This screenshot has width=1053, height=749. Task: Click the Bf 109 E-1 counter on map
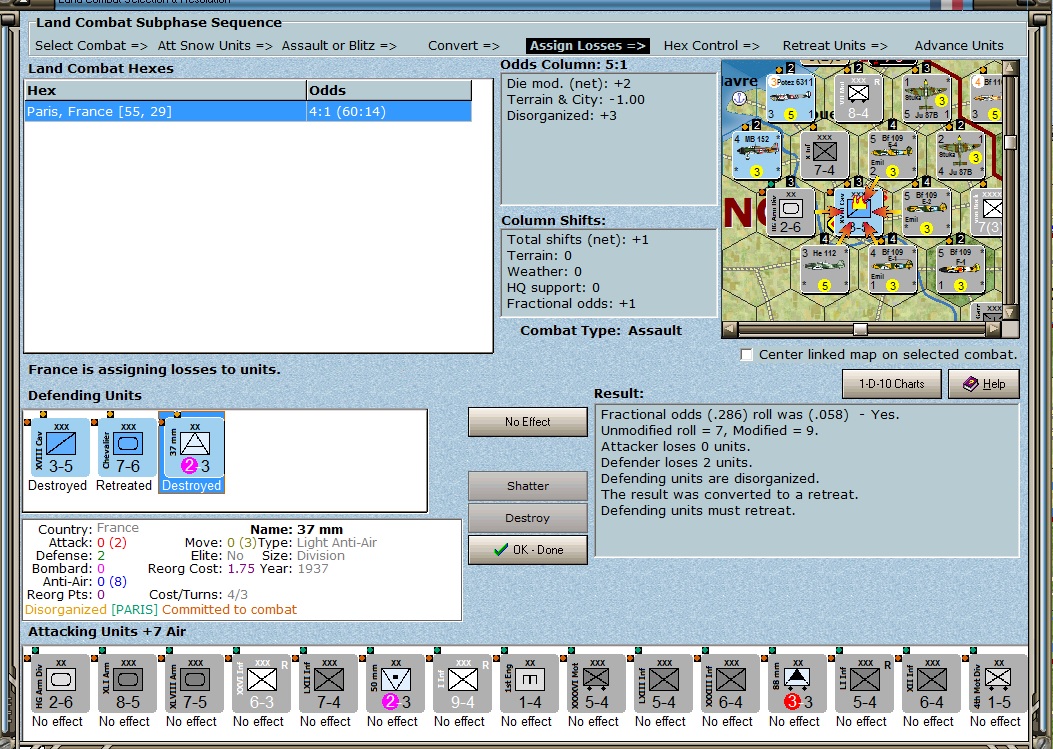[x=892, y=269]
